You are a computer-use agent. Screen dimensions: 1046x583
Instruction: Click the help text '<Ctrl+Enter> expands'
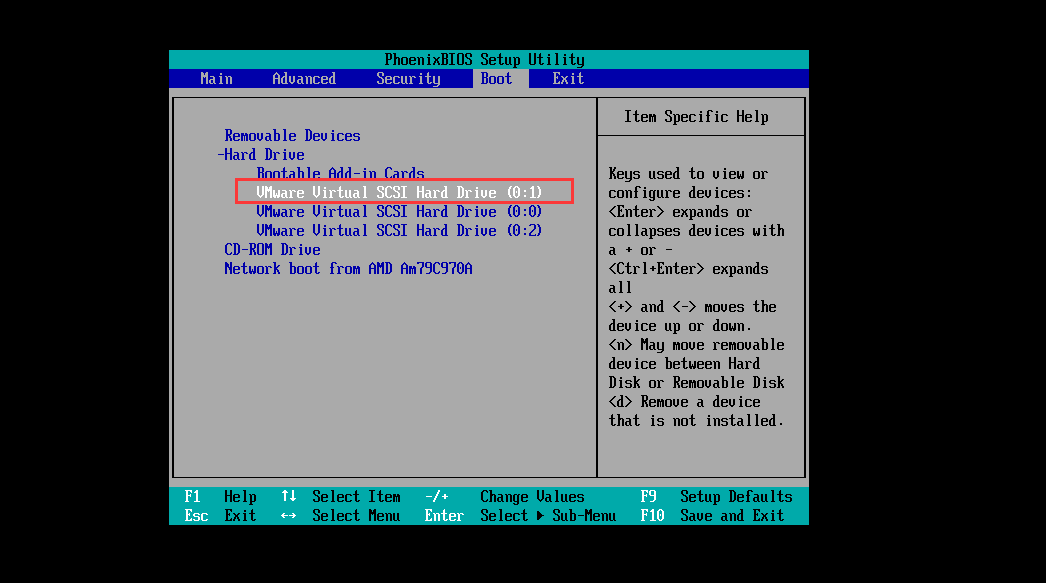[688, 269]
